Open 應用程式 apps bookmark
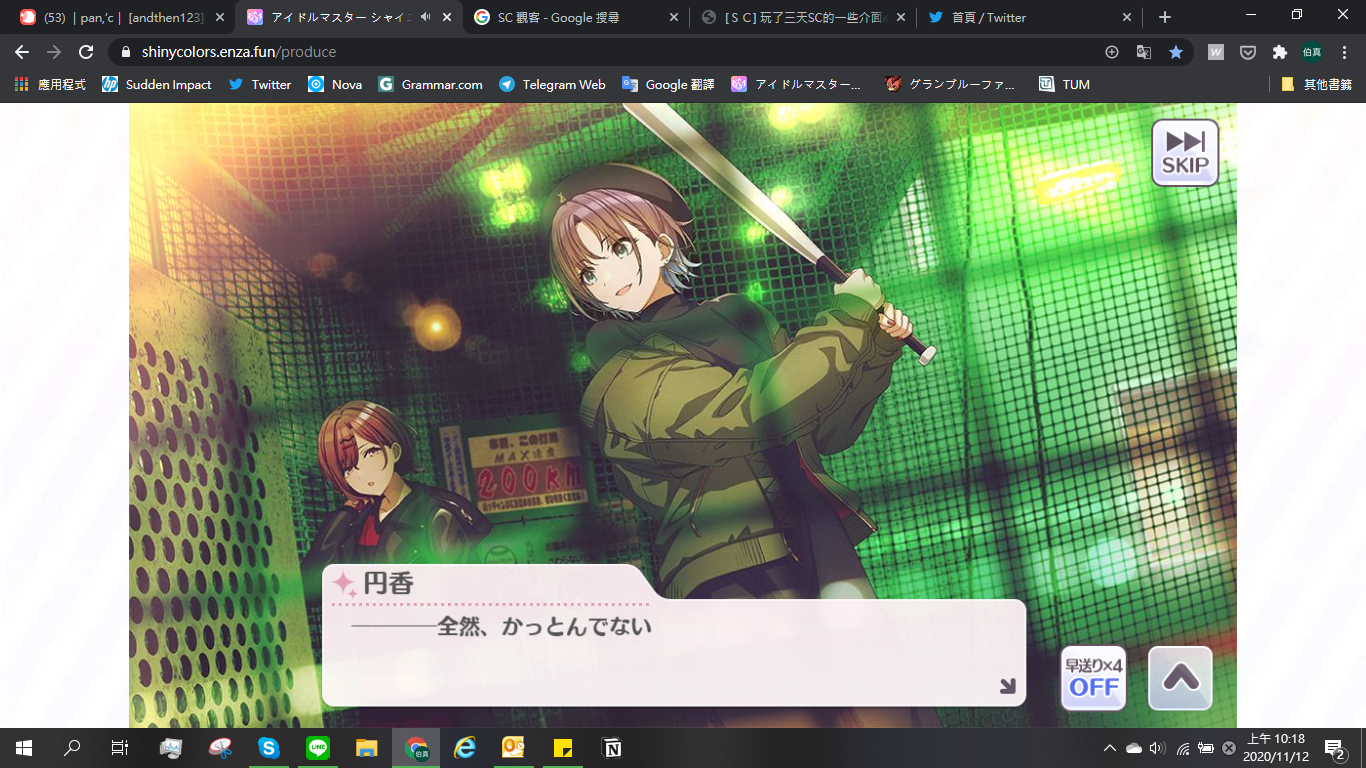Viewport: 1366px width, 768px height. point(50,85)
